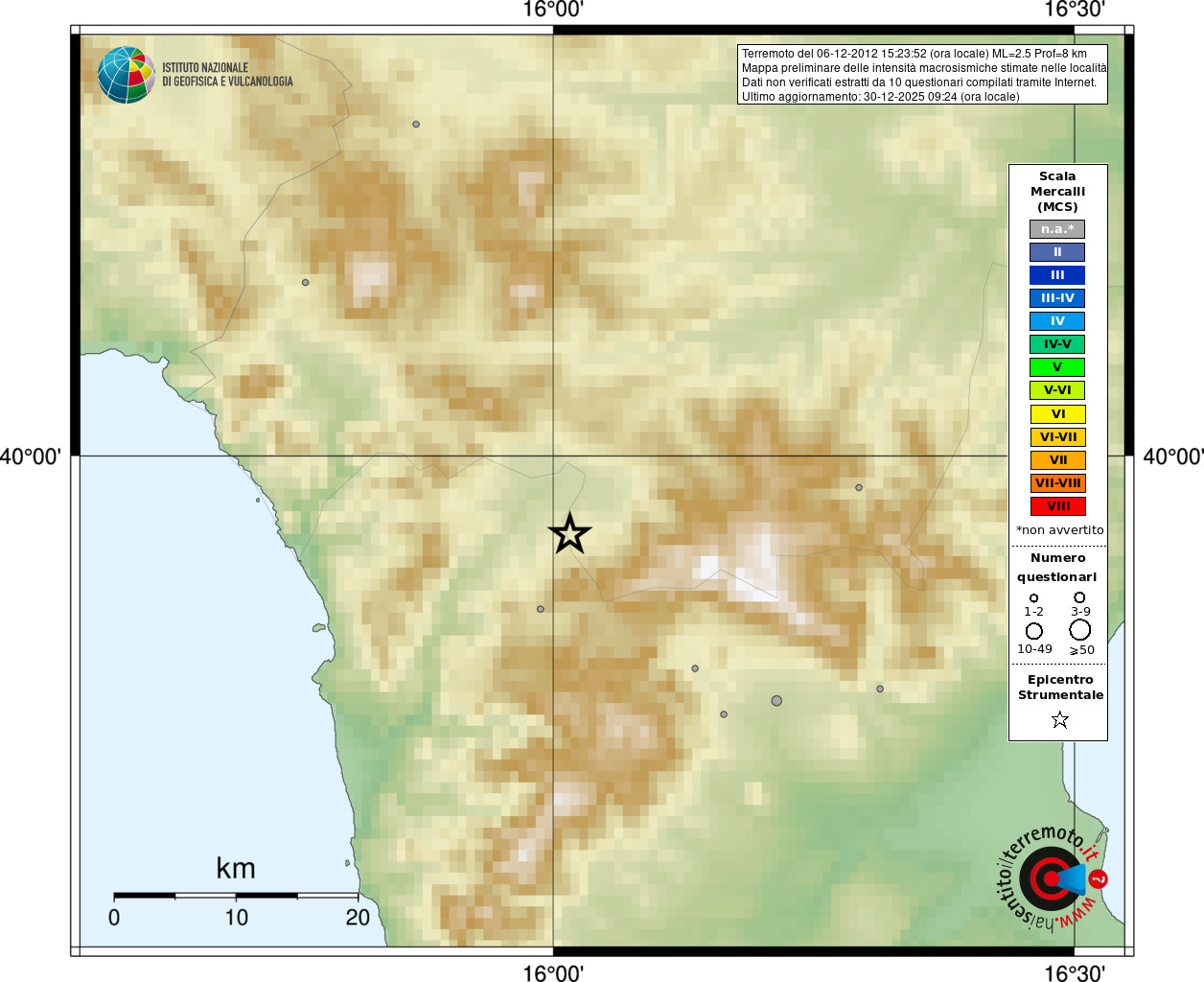The image size is (1204, 982).
Task: Click the earthquake info text box
Action: (x=922, y=75)
